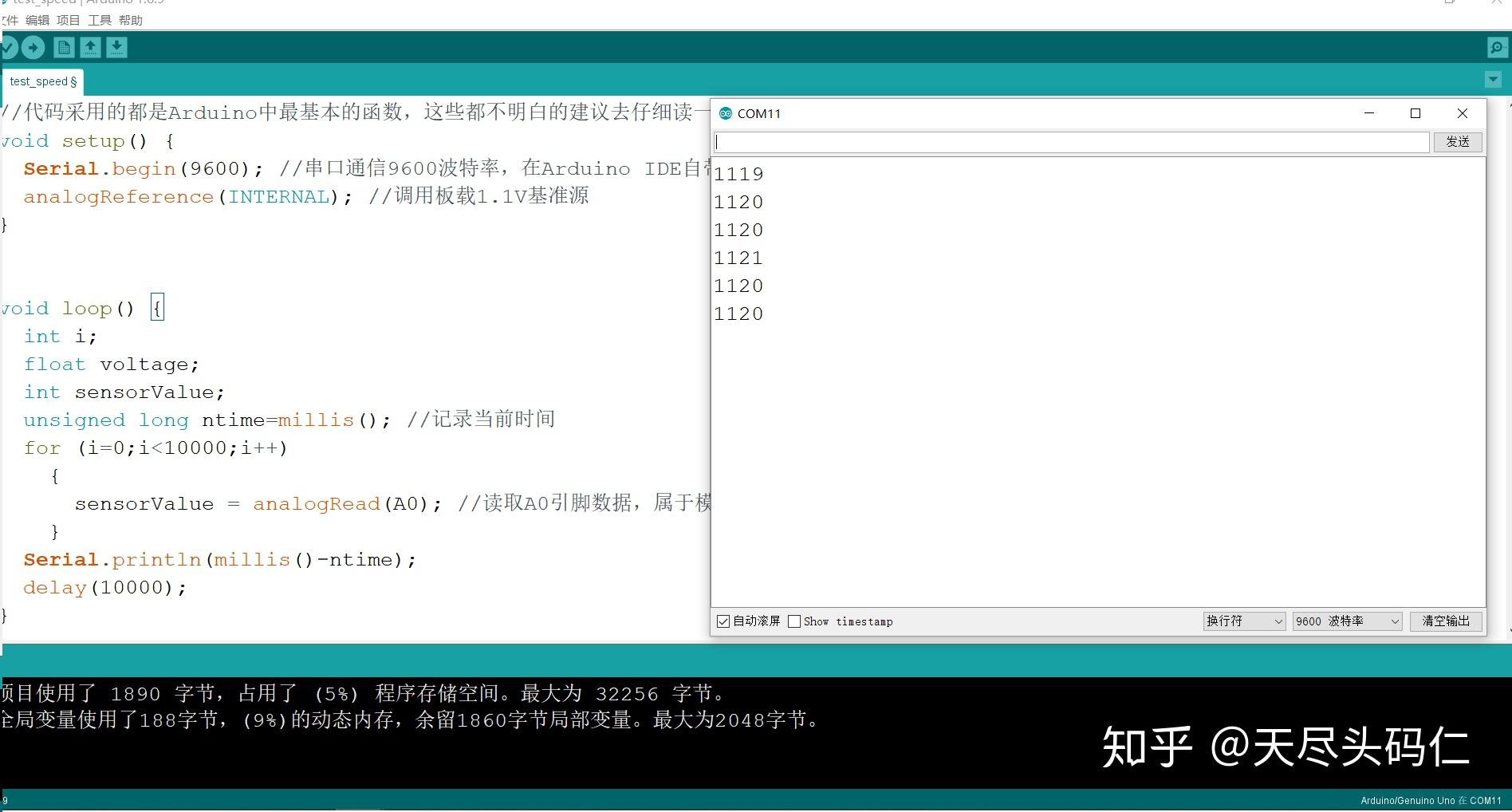Viewport: 1512px width, 812px height.
Task: Click the 1119 output line
Action: 738,174
